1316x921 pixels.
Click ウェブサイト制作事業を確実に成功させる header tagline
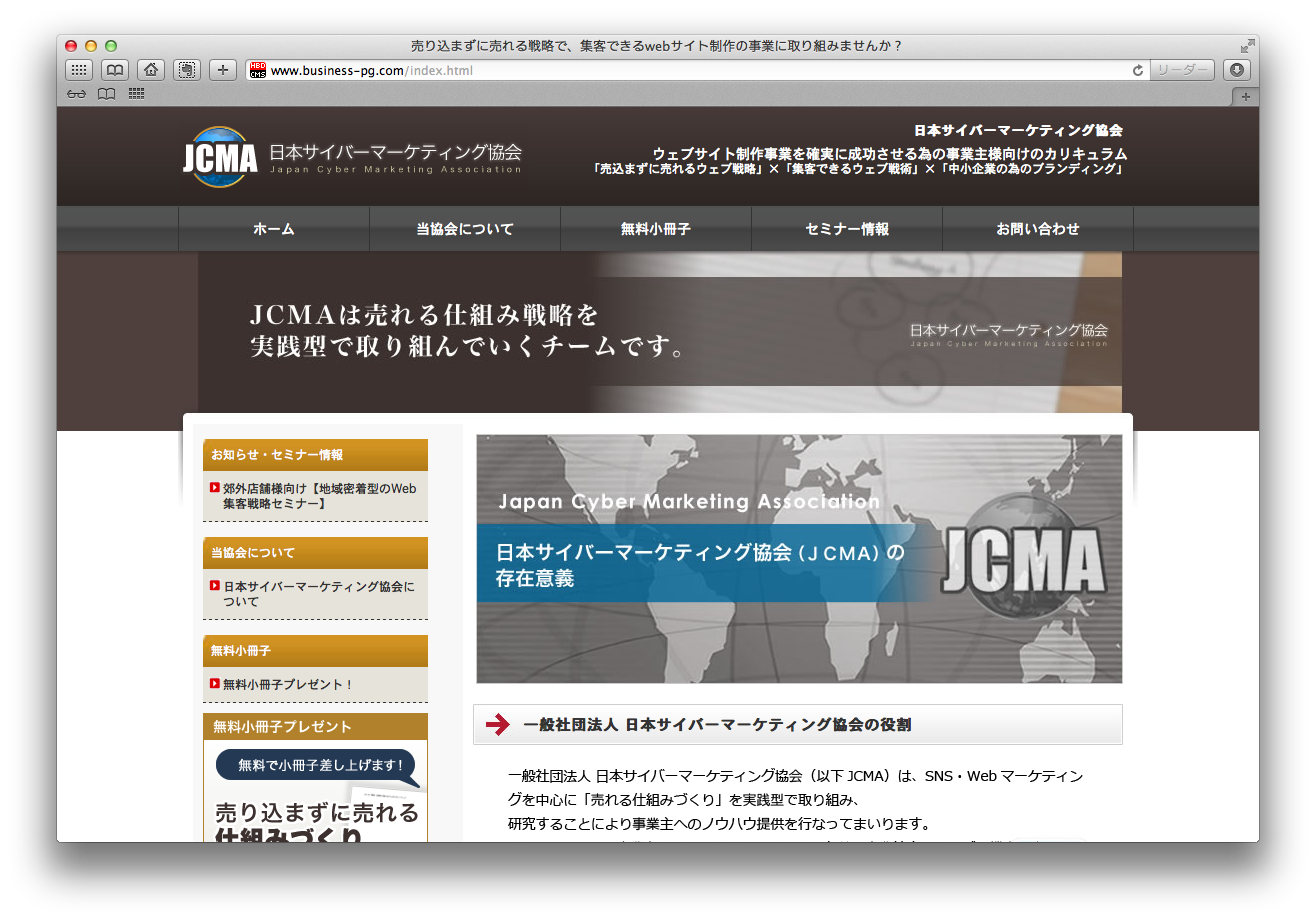click(890, 154)
